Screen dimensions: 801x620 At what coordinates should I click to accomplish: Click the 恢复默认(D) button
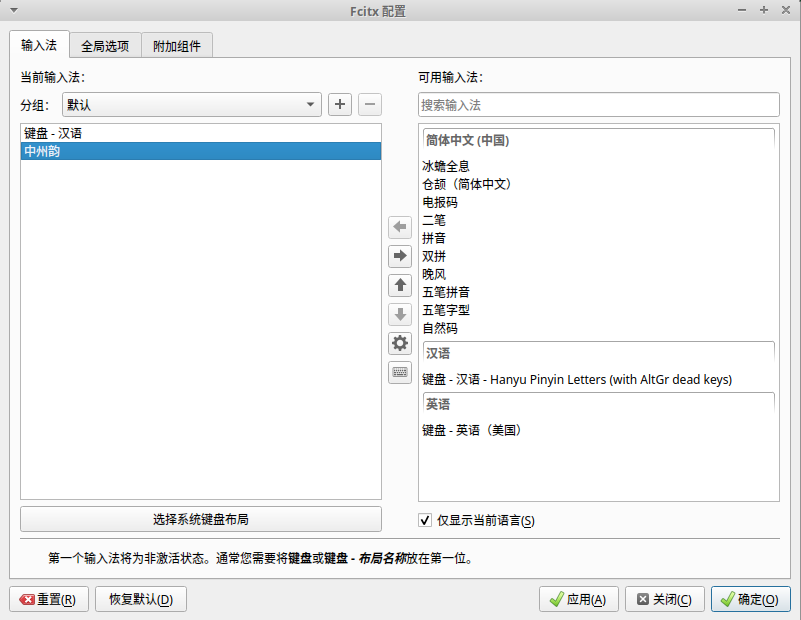(141, 599)
